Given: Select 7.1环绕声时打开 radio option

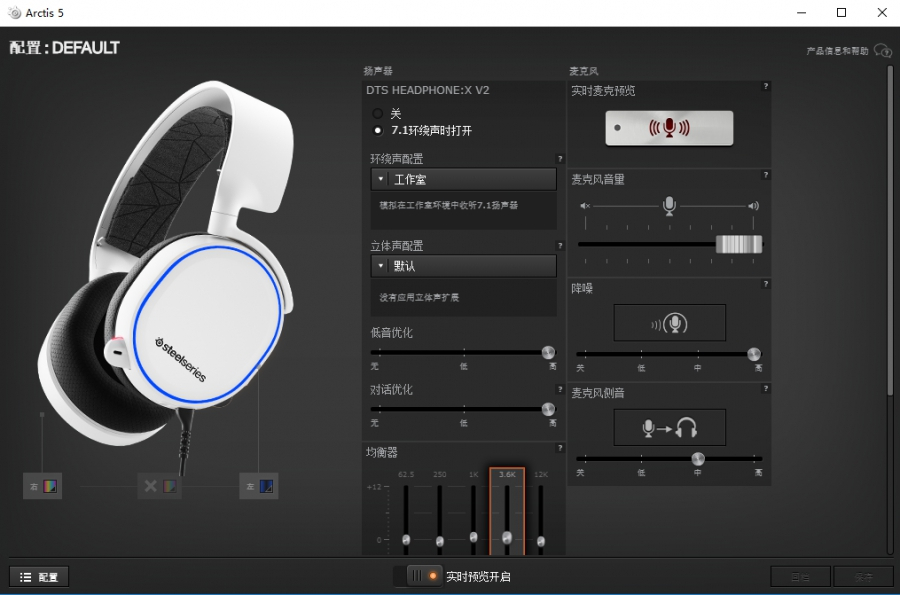Looking at the screenshot, I should tap(377, 130).
